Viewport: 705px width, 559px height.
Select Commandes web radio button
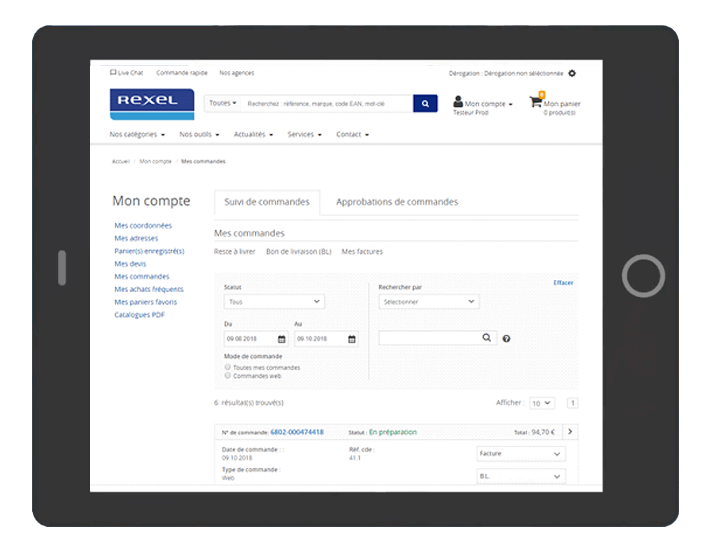[228, 376]
